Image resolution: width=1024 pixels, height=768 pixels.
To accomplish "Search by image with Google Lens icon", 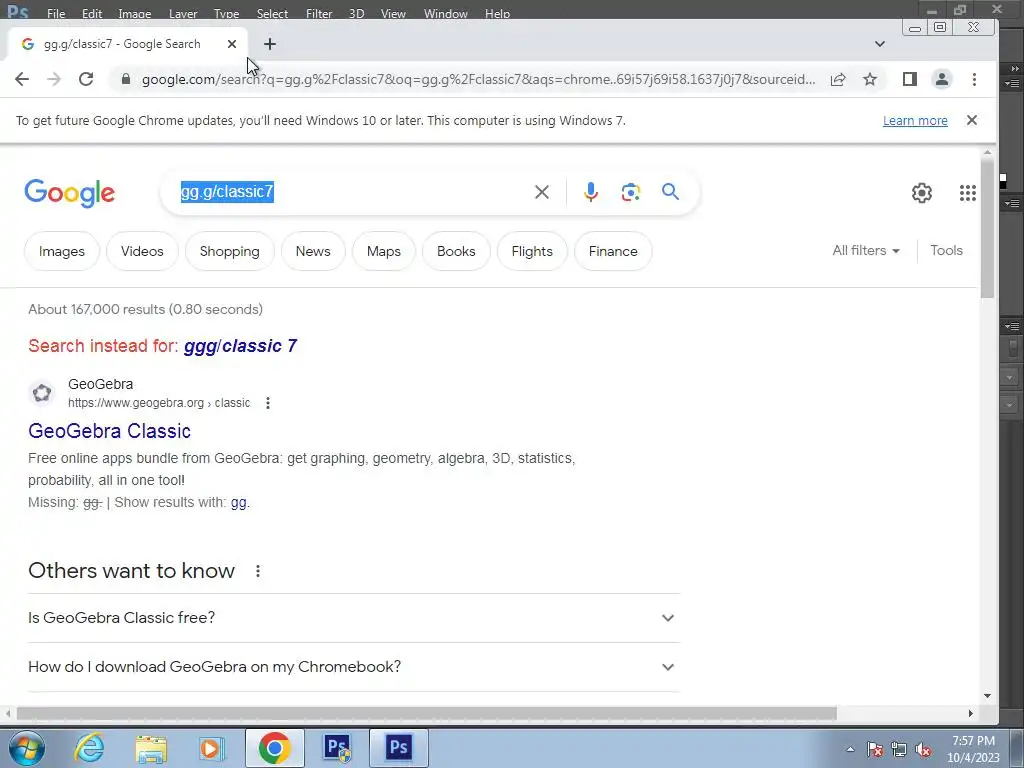I will 630,192.
